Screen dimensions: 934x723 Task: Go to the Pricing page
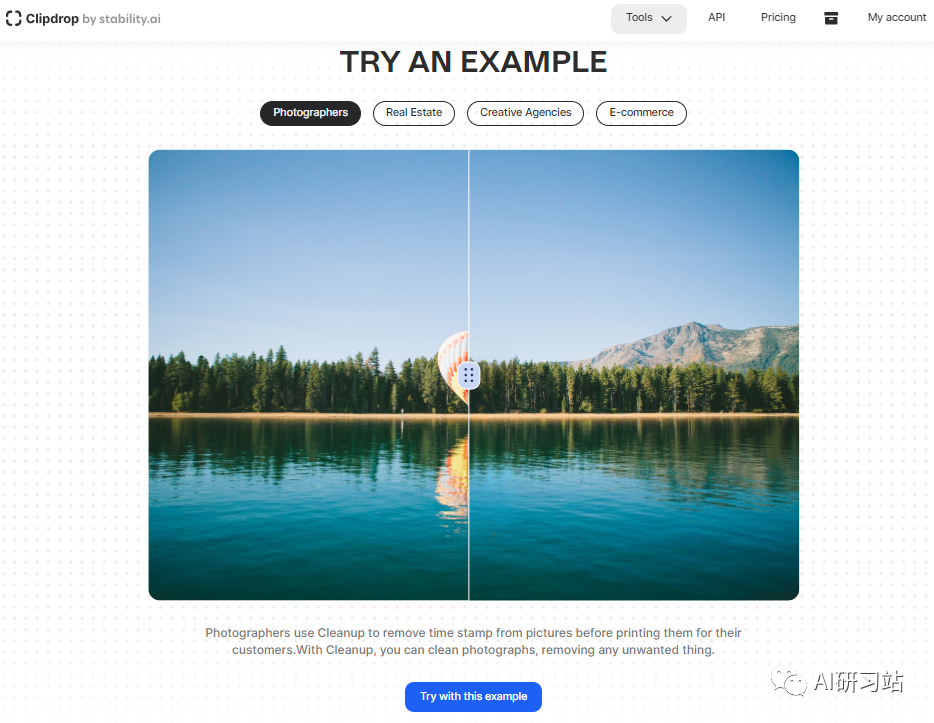point(778,17)
